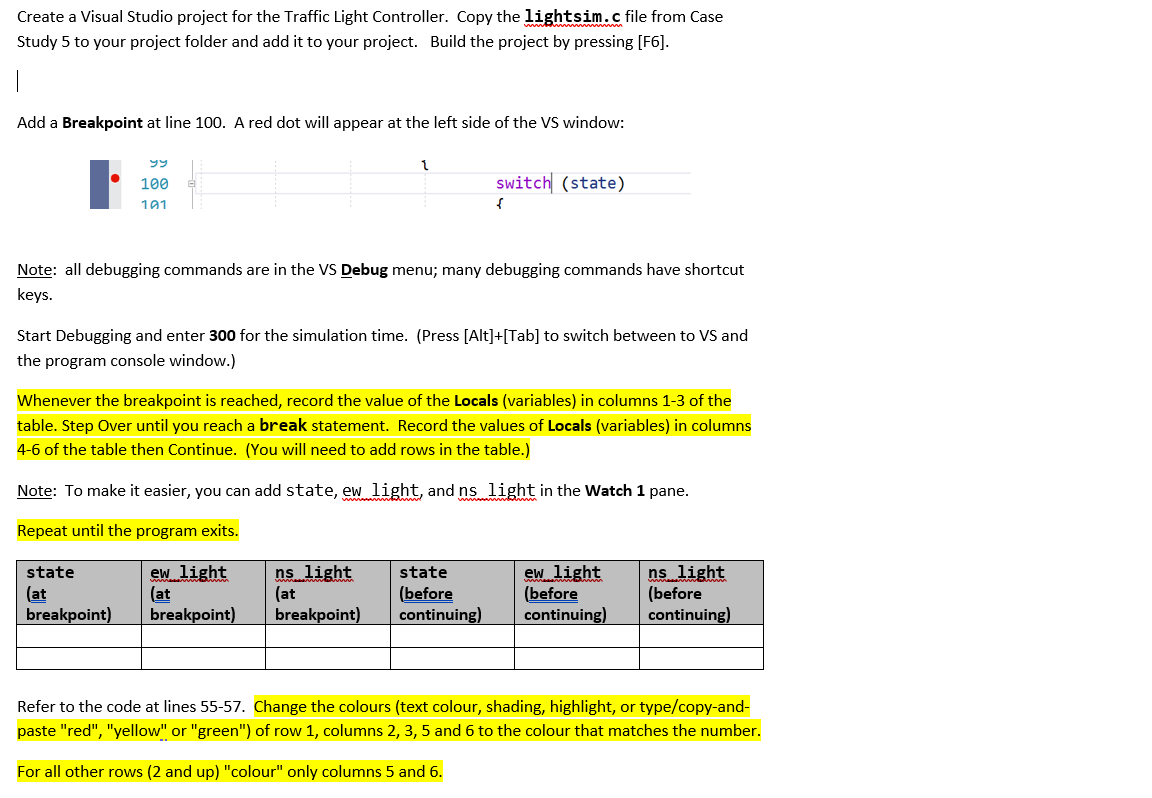Click the bold lightsim.c filename

point(571,16)
